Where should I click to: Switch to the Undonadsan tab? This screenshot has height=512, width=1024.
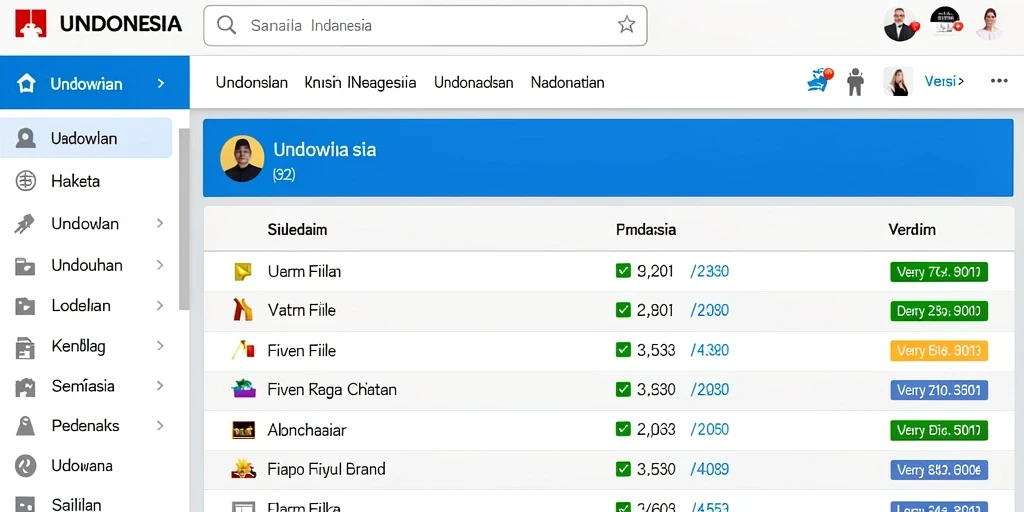pos(473,83)
